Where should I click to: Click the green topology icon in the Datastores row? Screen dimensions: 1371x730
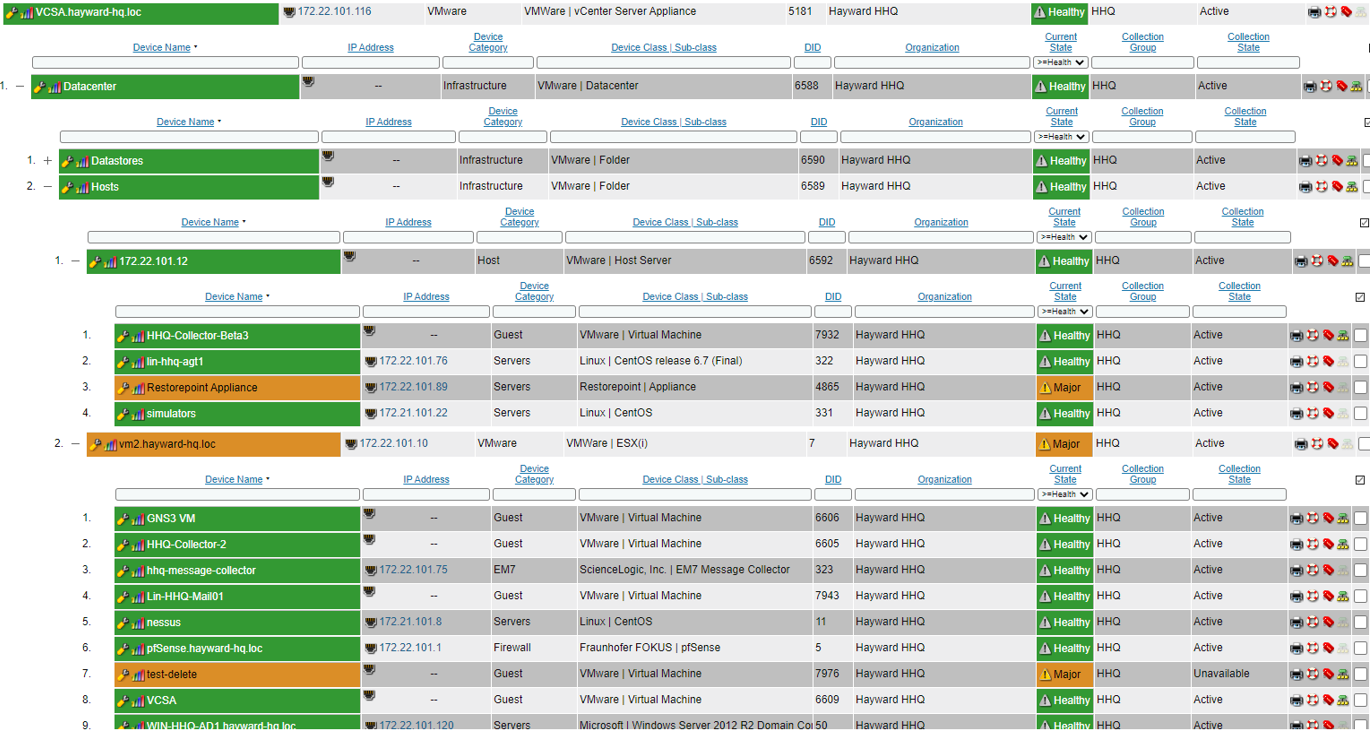[x=1352, y=161]
